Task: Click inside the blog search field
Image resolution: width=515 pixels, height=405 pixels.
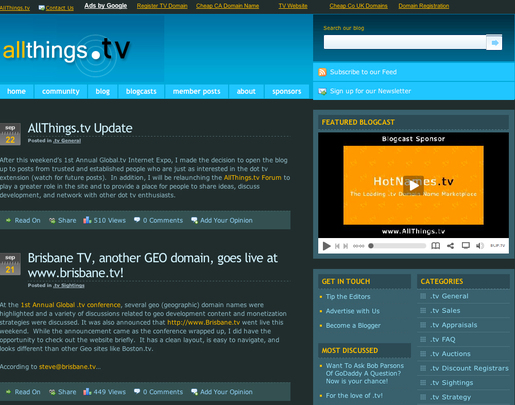Action: [405, 42]
